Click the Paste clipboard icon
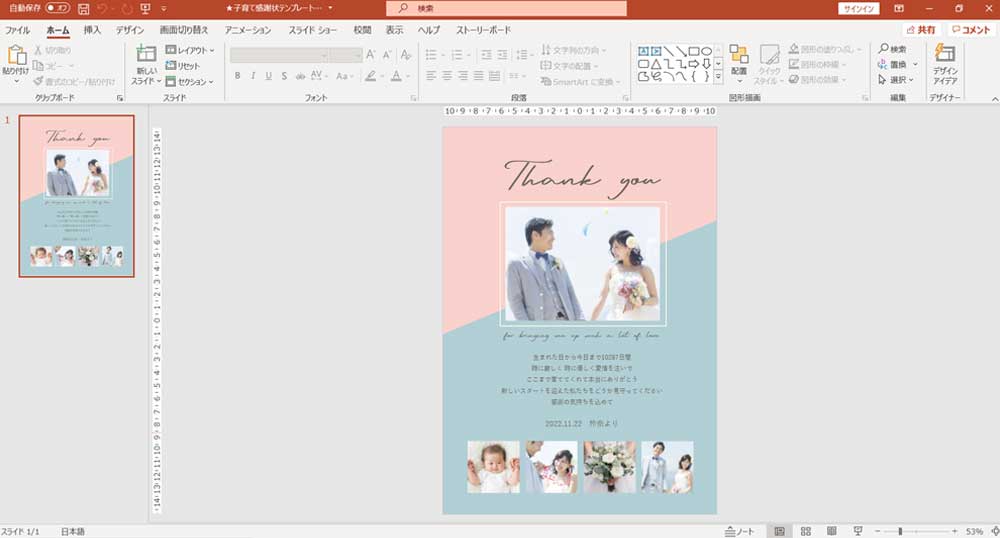1000x538 pixels. tap(15, 57)
